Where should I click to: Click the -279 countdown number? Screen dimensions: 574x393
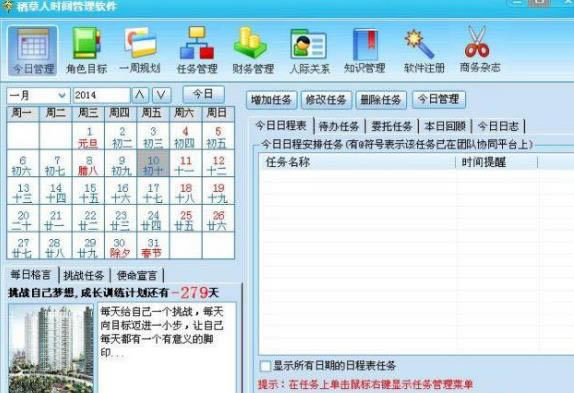190,292
